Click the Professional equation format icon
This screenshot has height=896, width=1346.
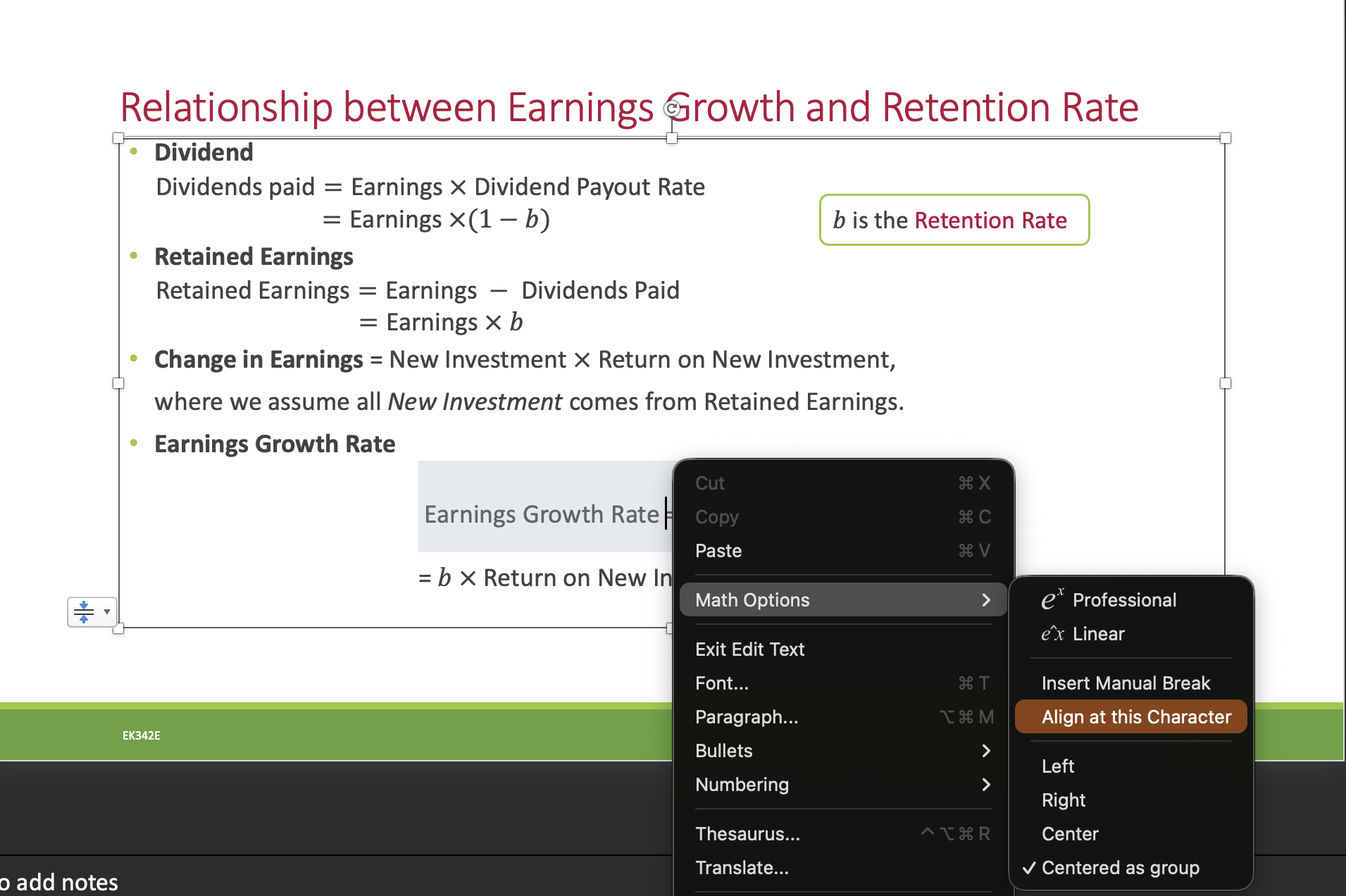(x=1053, y=599)
